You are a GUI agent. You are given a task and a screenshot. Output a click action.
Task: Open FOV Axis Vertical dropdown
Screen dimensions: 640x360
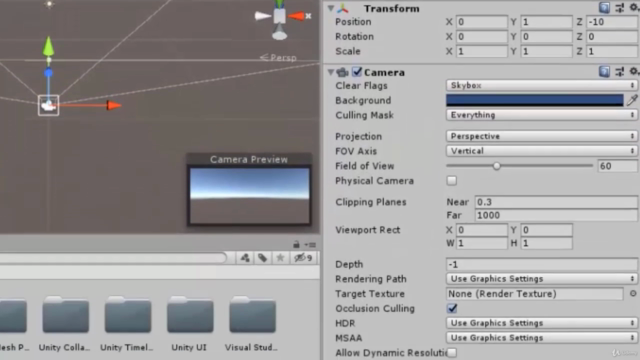(x=542, y=151)
